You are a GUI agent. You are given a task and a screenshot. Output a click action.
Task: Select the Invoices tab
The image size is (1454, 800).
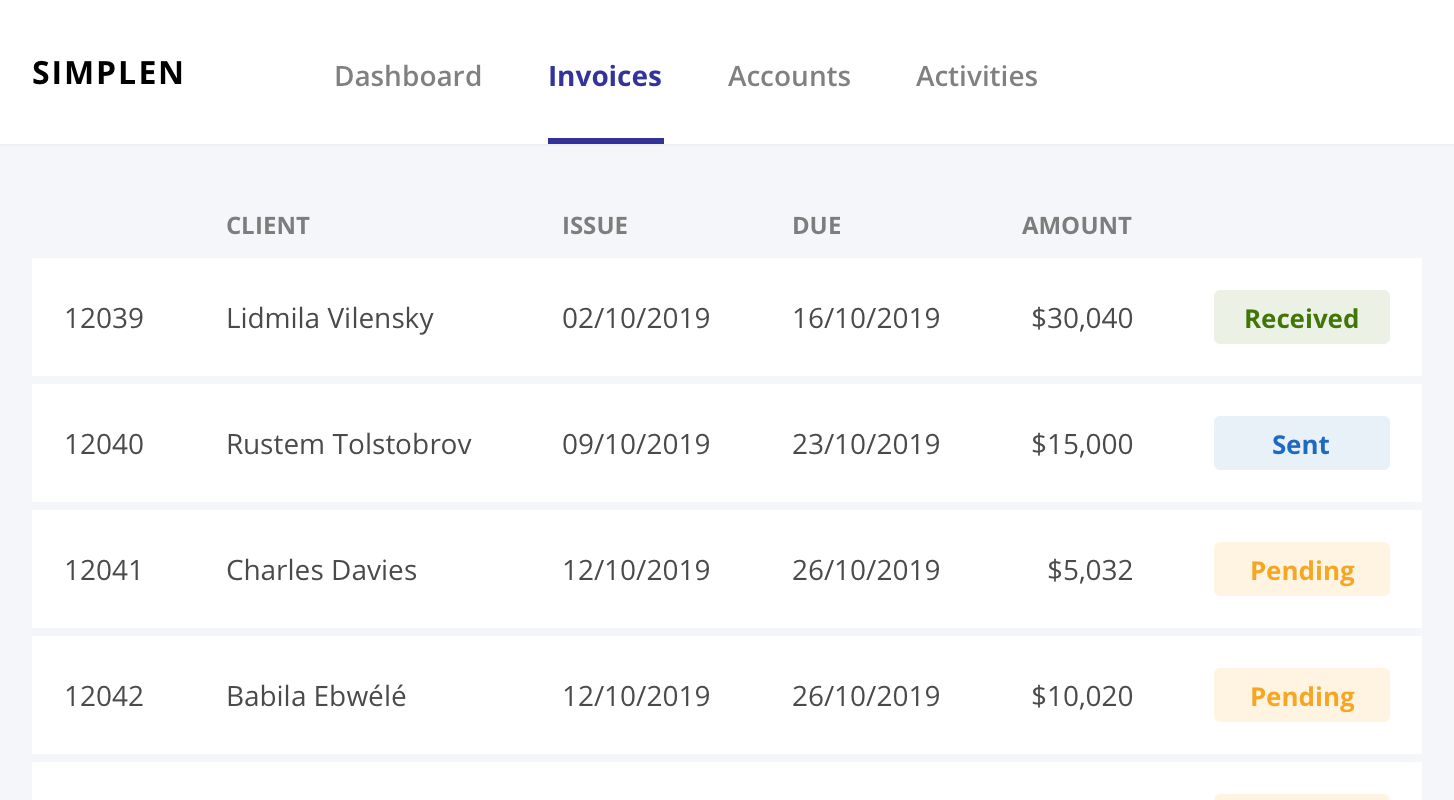tap(605, 76)
